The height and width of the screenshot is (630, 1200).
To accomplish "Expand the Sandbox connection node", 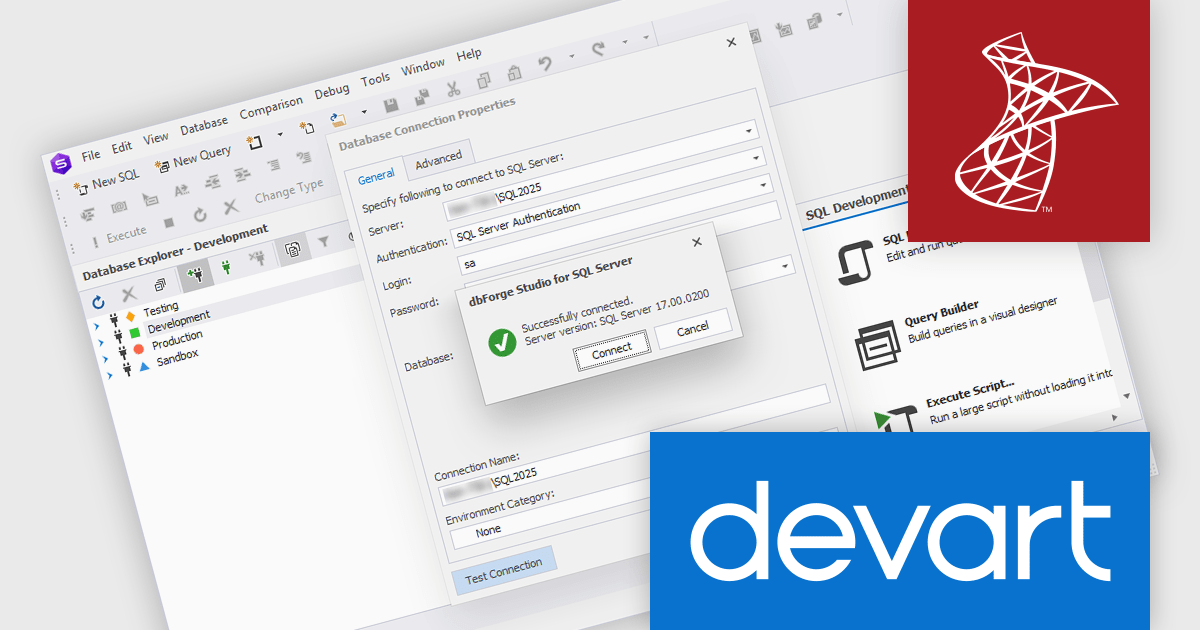I will [x=109, y=373].
